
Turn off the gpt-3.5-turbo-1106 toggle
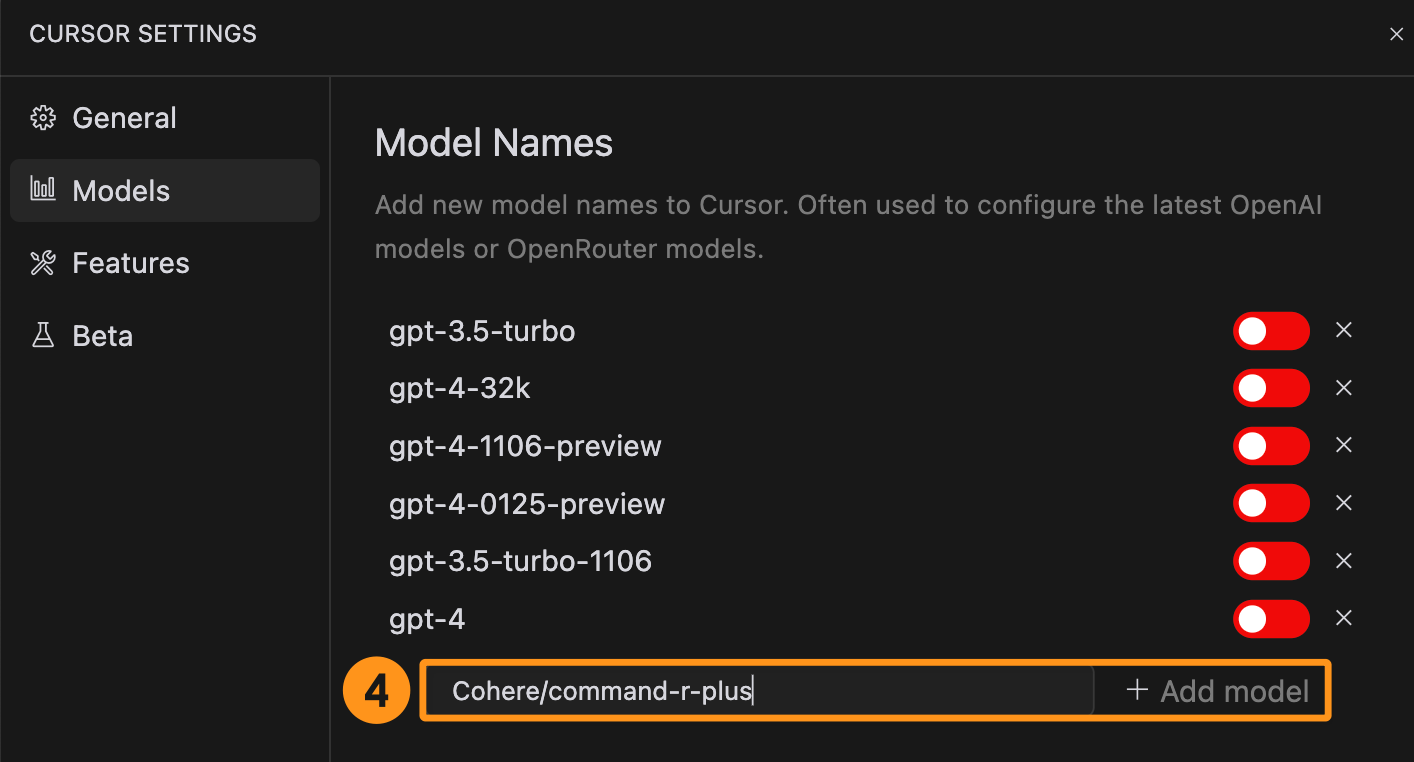pyautogui.click(x=1271, y=560)
